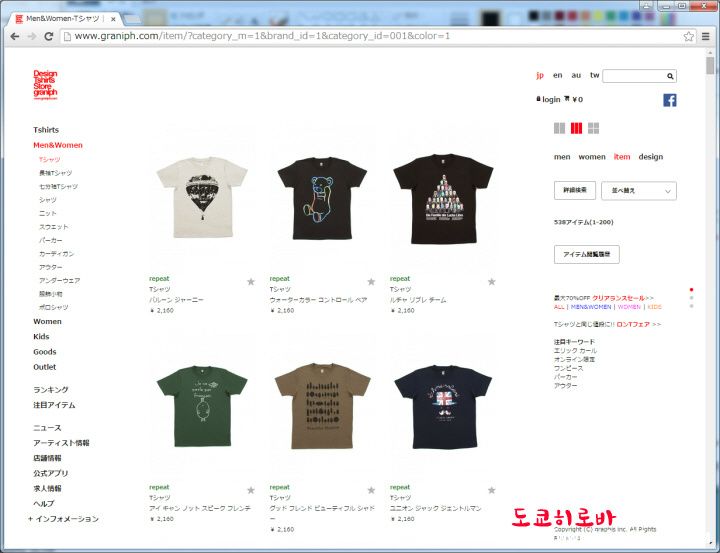Open 店舗情報 page link
Image resolution: width=720 pixels, height=553 pixels.
(47, 458)
